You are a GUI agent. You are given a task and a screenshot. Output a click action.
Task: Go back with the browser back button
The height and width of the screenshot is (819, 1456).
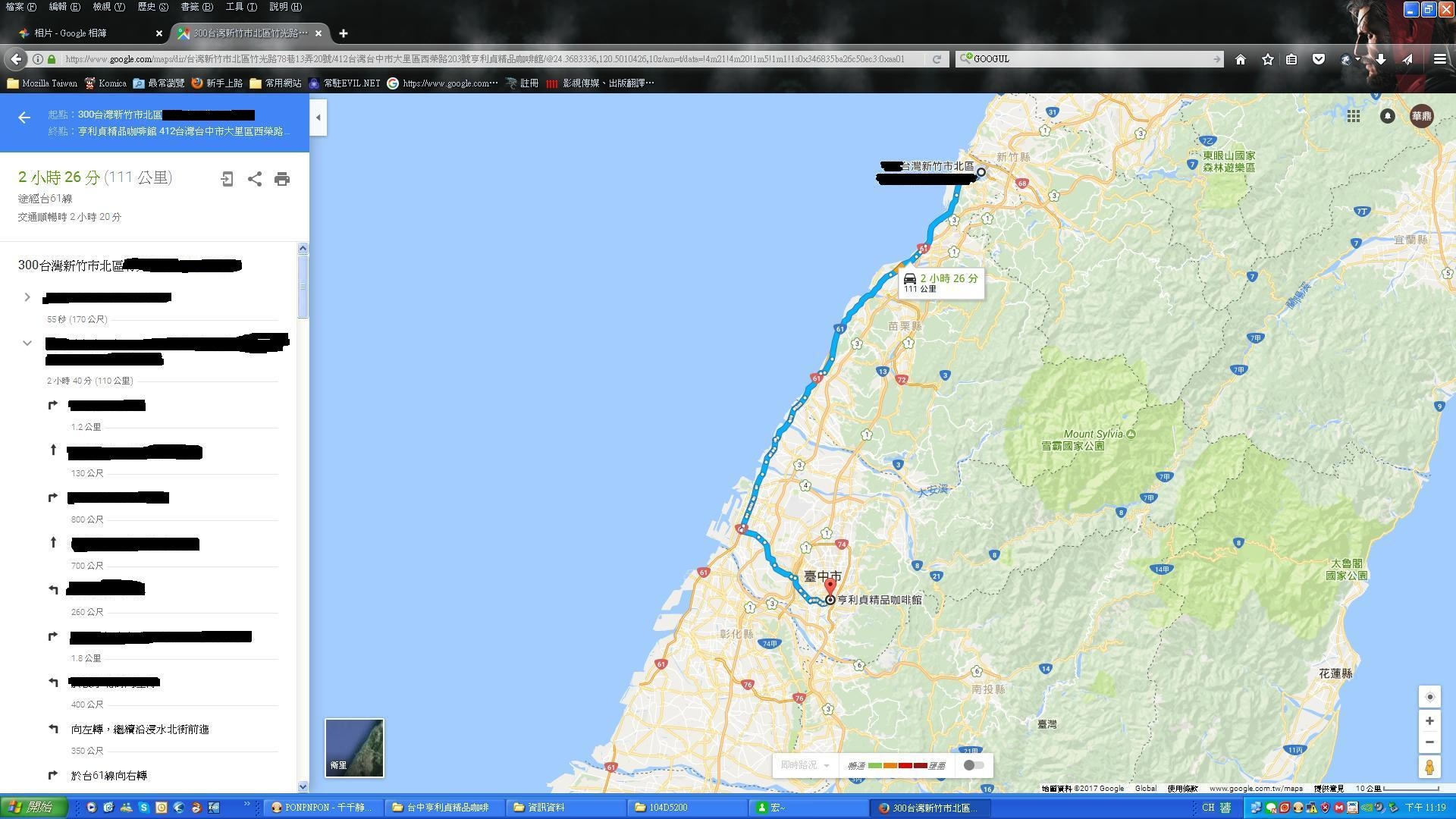click(x=16, y=59)
